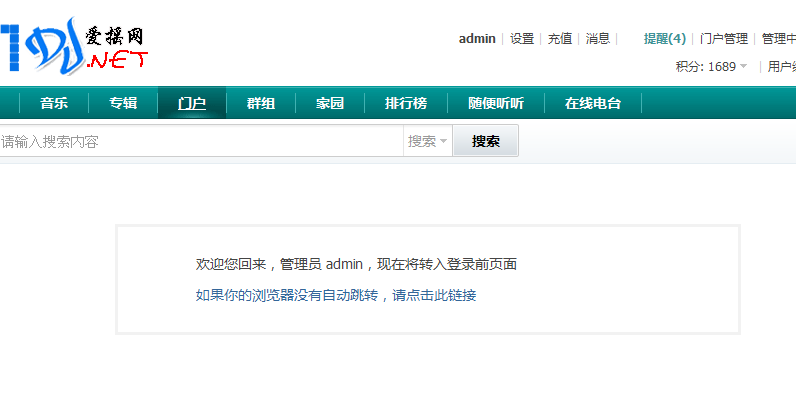
Task: Click the 欢迎您回来 welcome message text
Action: point(356,264)
